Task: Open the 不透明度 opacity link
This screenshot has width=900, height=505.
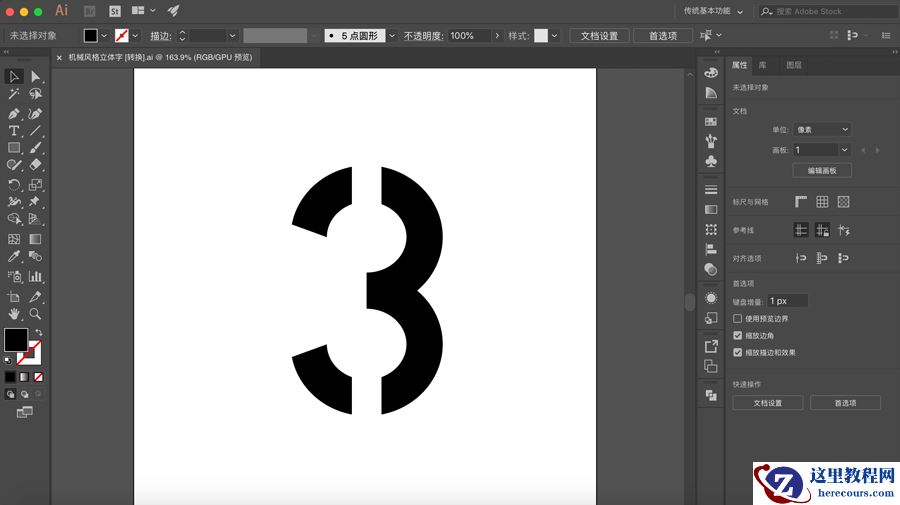Action: pos(423,36)
